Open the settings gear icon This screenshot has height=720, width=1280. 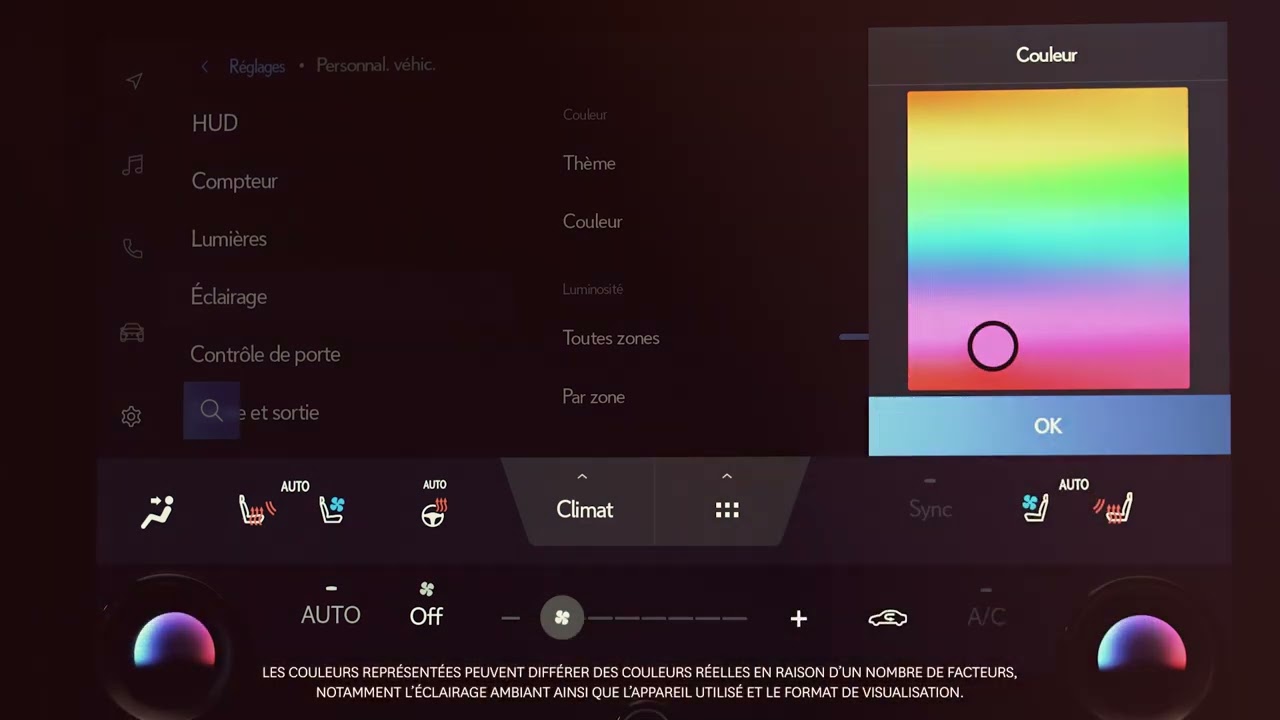click(131, 417)
